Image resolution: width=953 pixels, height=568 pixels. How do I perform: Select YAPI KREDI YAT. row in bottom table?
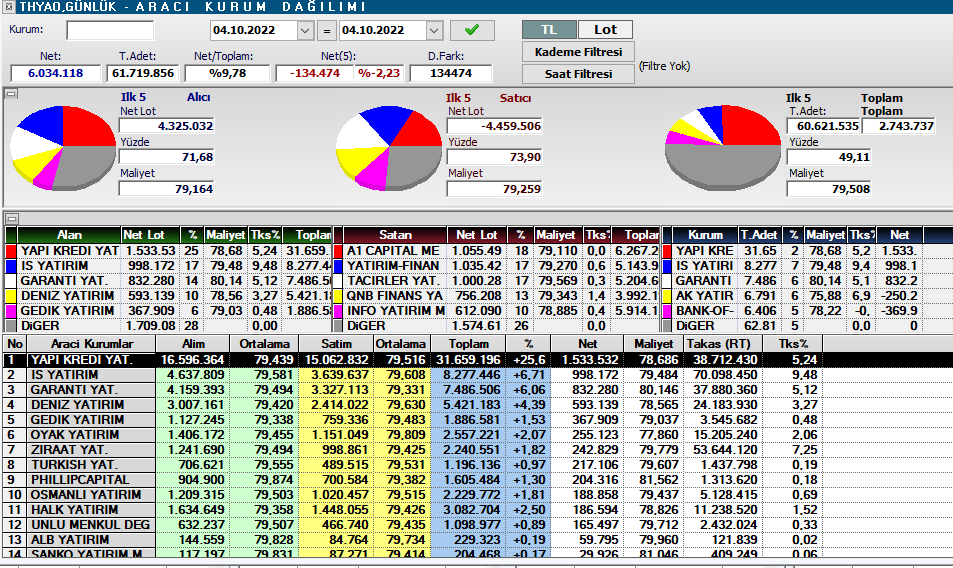476,360
